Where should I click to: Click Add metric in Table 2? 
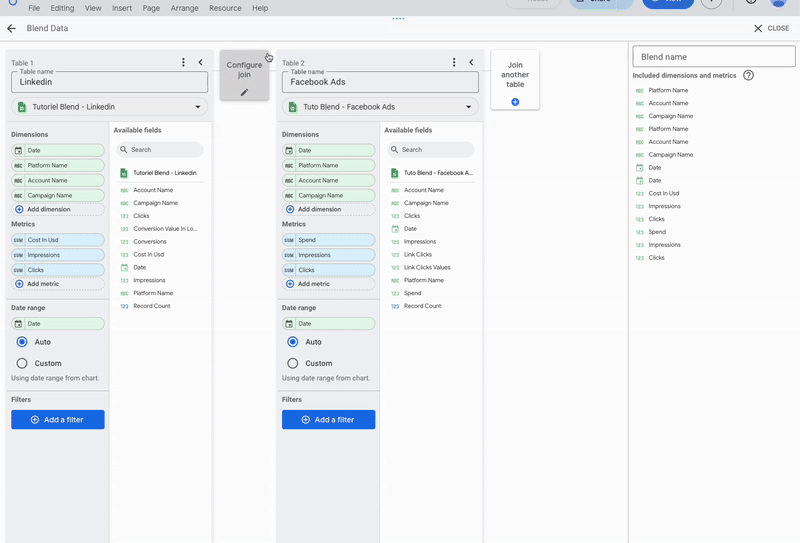(x=329, y=284)
